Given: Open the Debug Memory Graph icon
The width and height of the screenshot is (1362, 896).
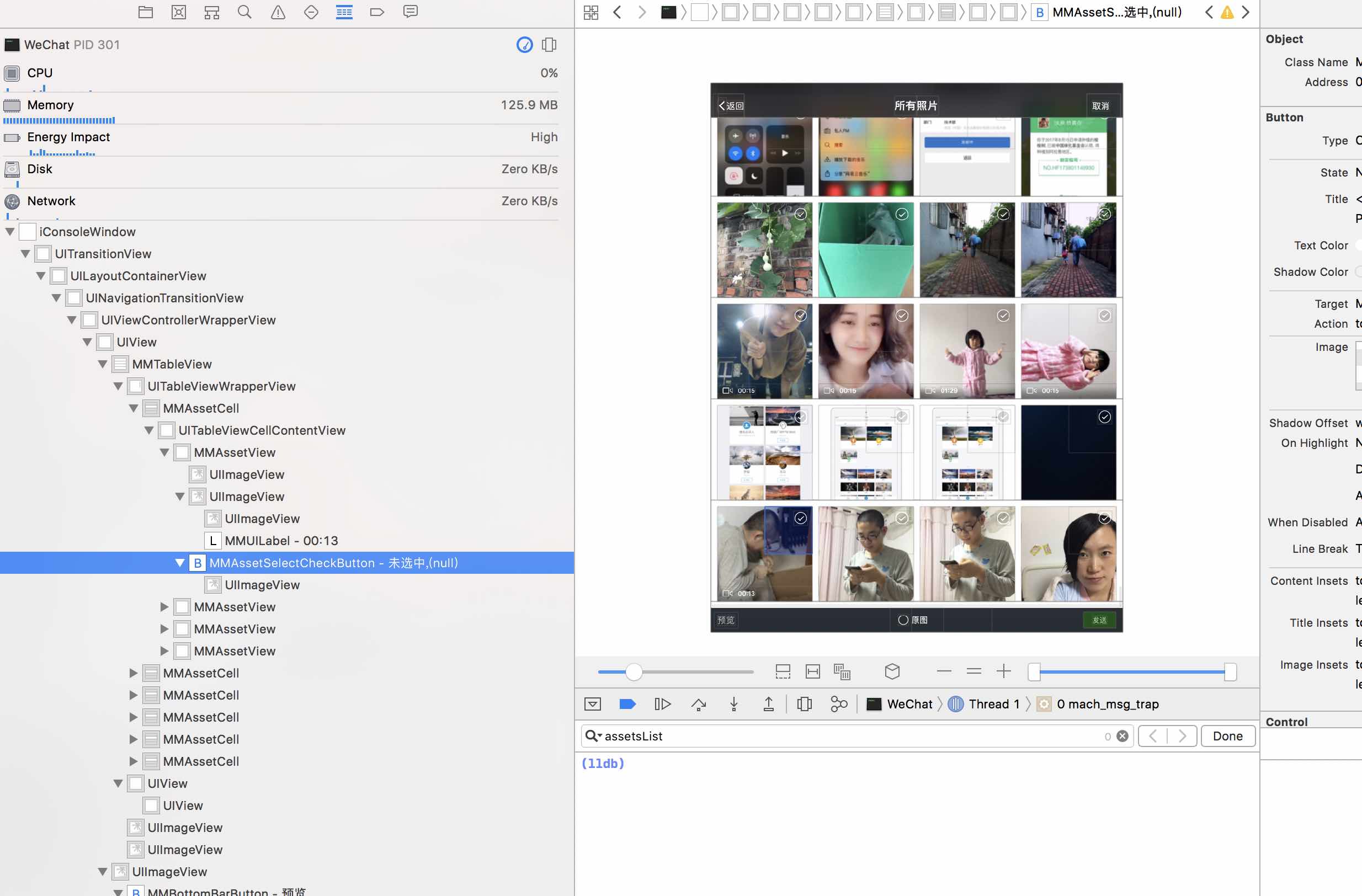Looking at the screenshot, I should 839,704.
